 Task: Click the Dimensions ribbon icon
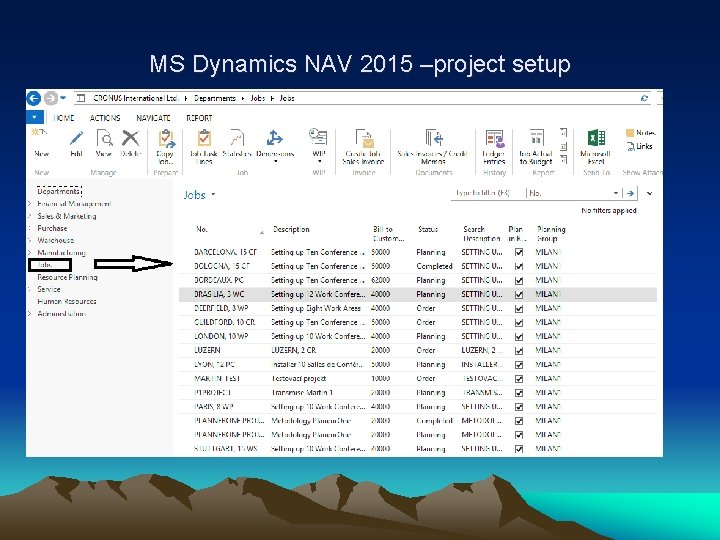click(274, 138)
